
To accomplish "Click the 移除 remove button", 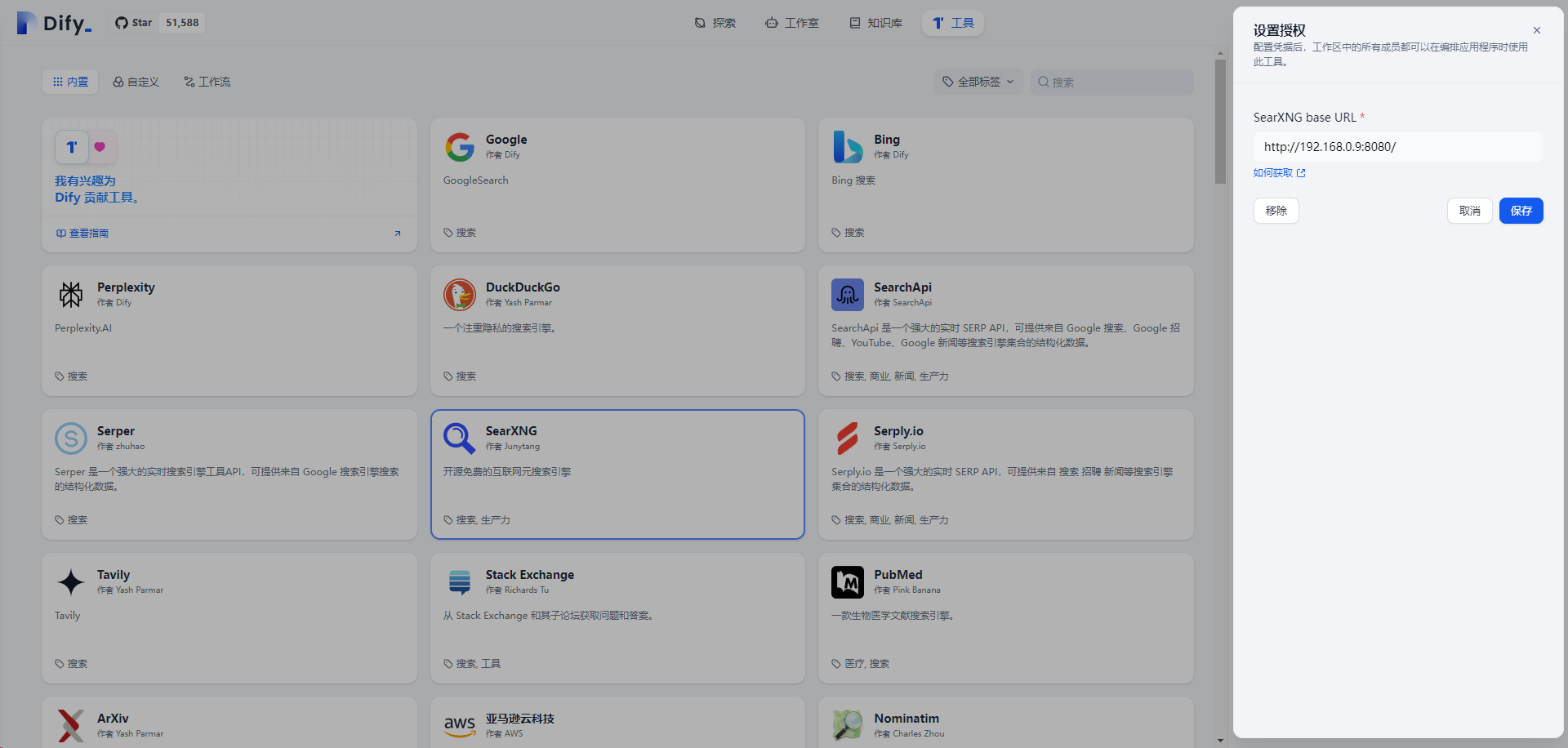I will click(1276, 211).
